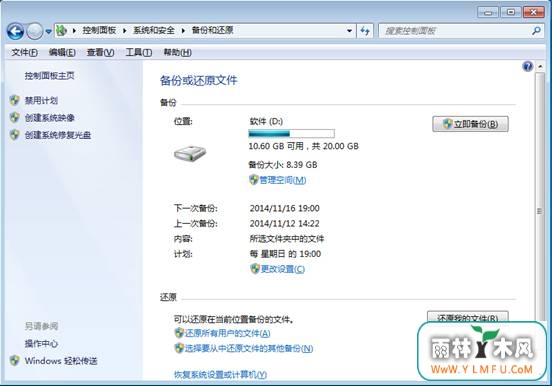
Task: Click the disk usage progress bar
Action: pyautogui.click(x=291, y=133)
